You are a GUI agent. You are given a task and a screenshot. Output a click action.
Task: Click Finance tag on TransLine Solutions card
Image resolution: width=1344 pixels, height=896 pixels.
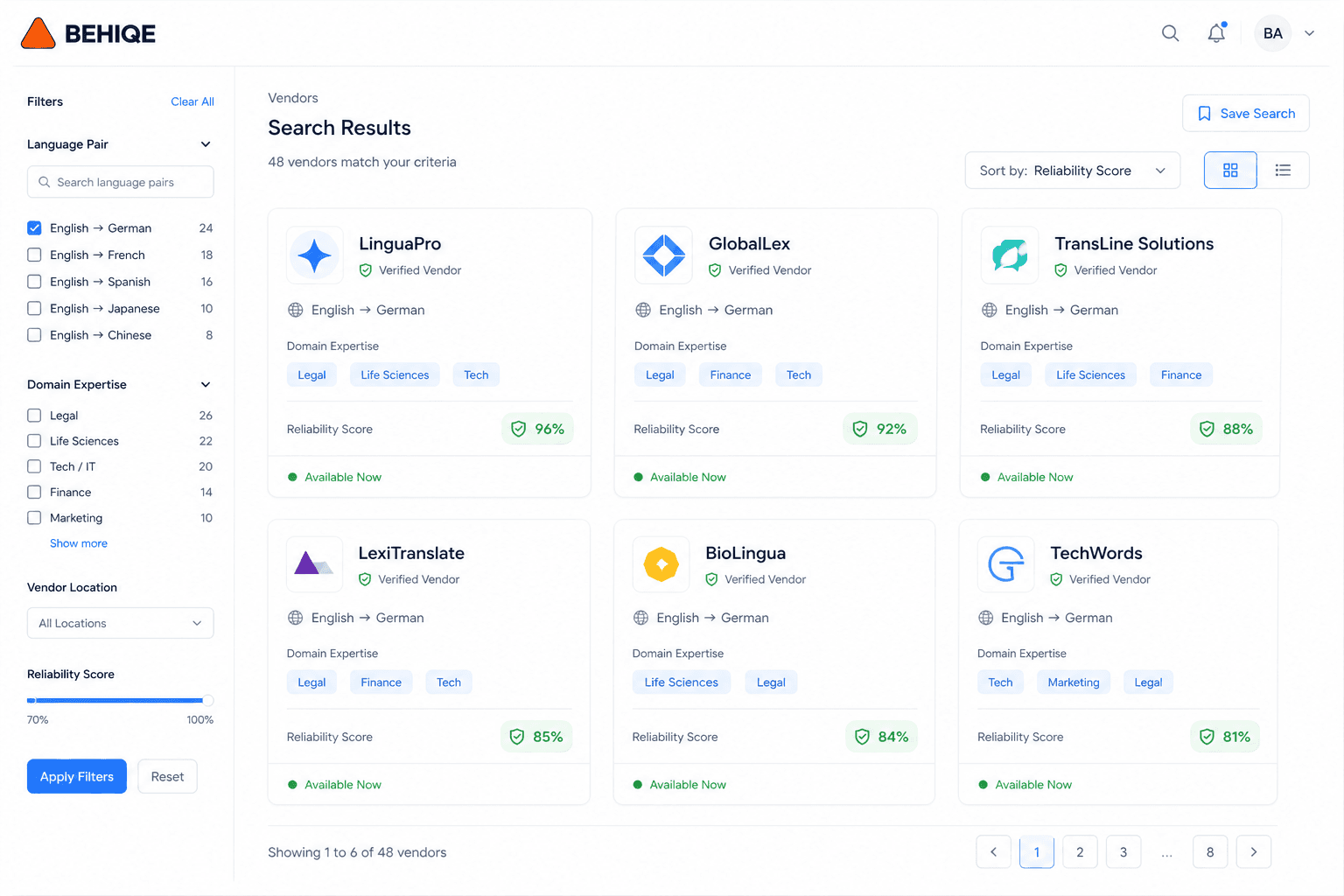pos(1181,374)
